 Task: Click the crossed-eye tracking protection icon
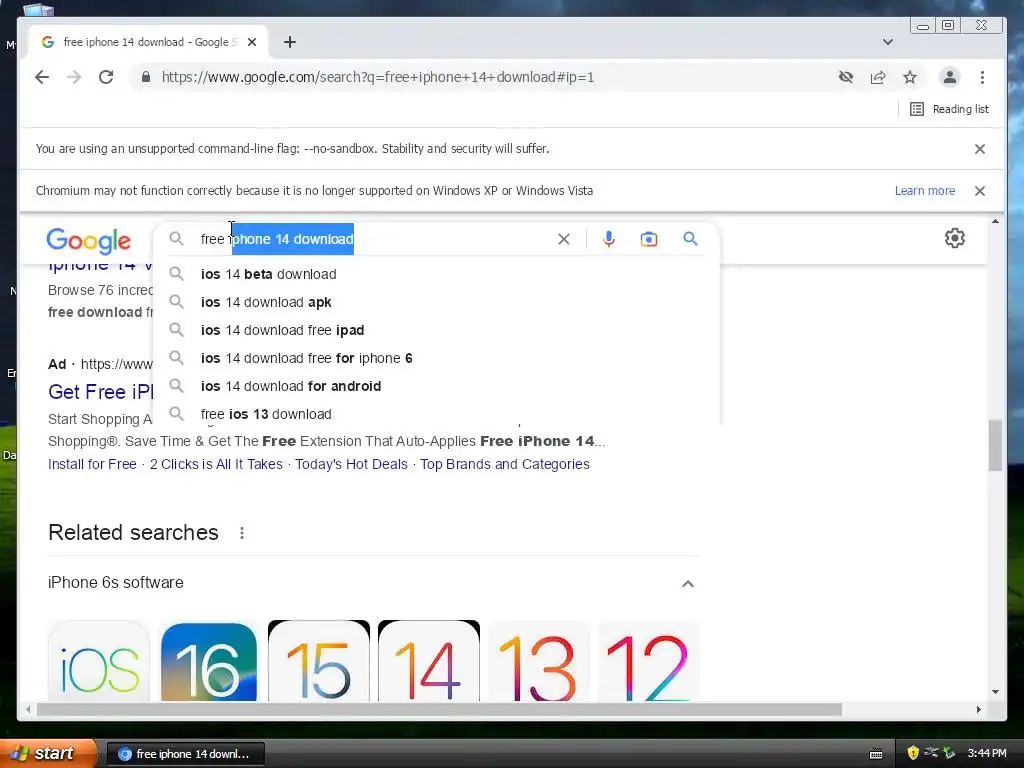(846, 77)
